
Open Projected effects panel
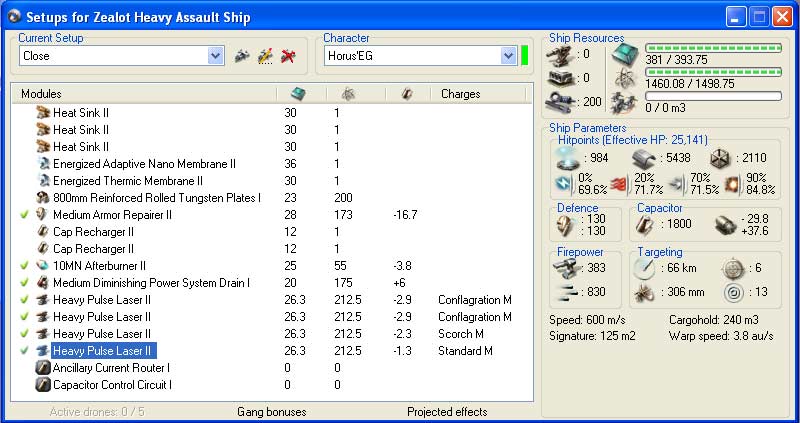(x=449, y=411)
